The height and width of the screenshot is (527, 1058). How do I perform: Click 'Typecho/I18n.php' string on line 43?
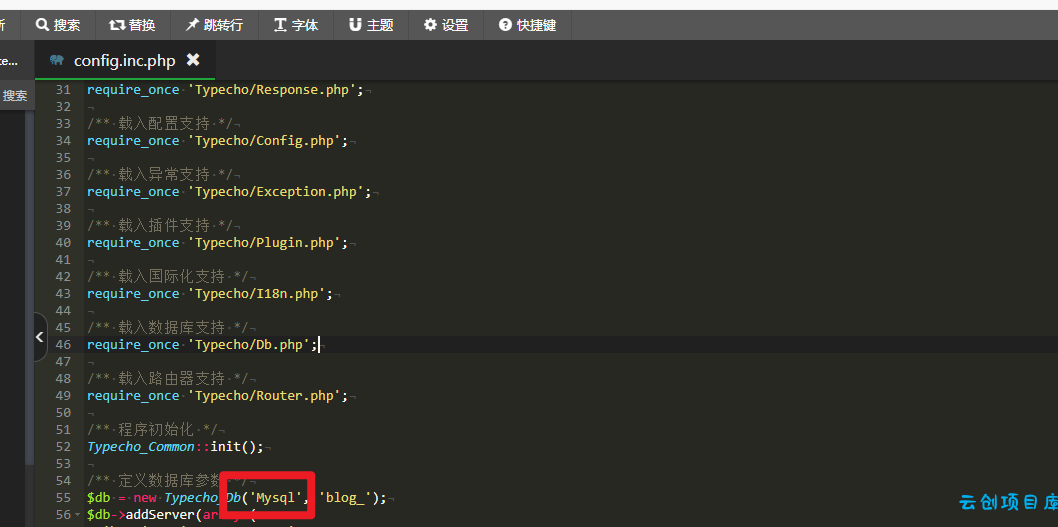click(256, 294)
